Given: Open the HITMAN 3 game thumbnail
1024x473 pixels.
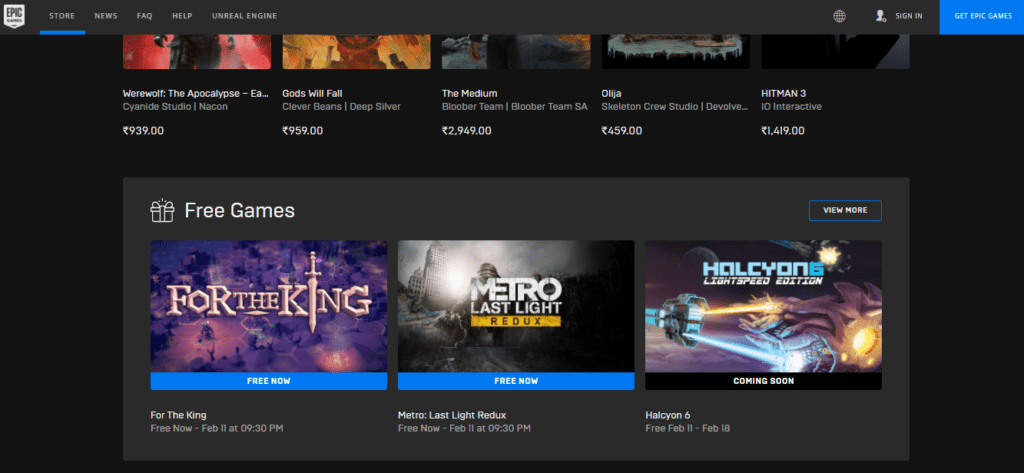Looking at the screenshot, I should [x=835, y=52].
